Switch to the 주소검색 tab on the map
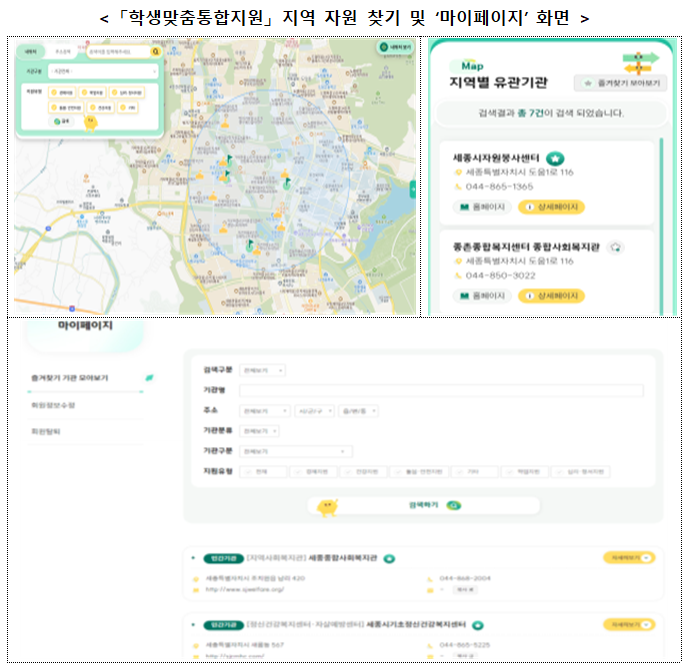 (63, 50)
